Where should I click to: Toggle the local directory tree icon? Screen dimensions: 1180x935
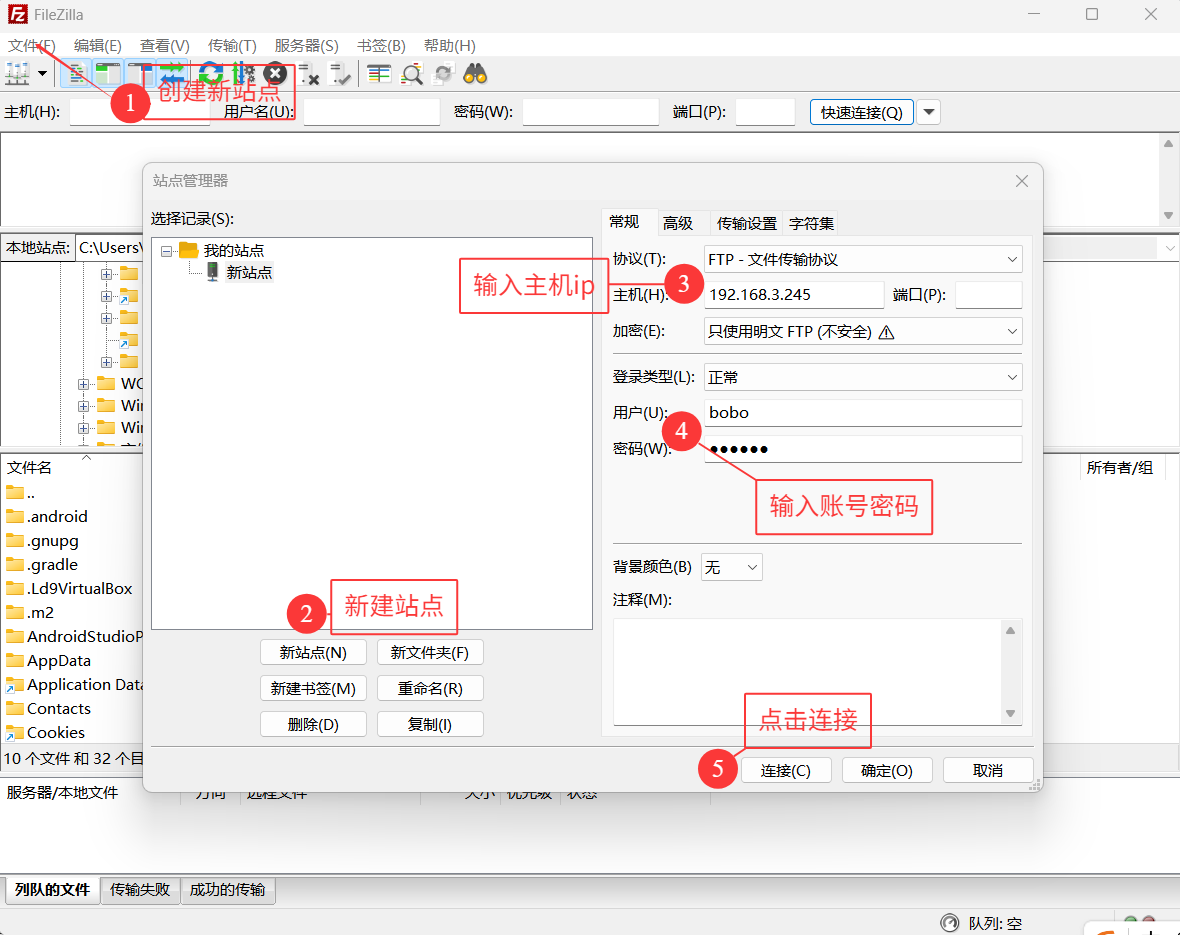[108, 74]
